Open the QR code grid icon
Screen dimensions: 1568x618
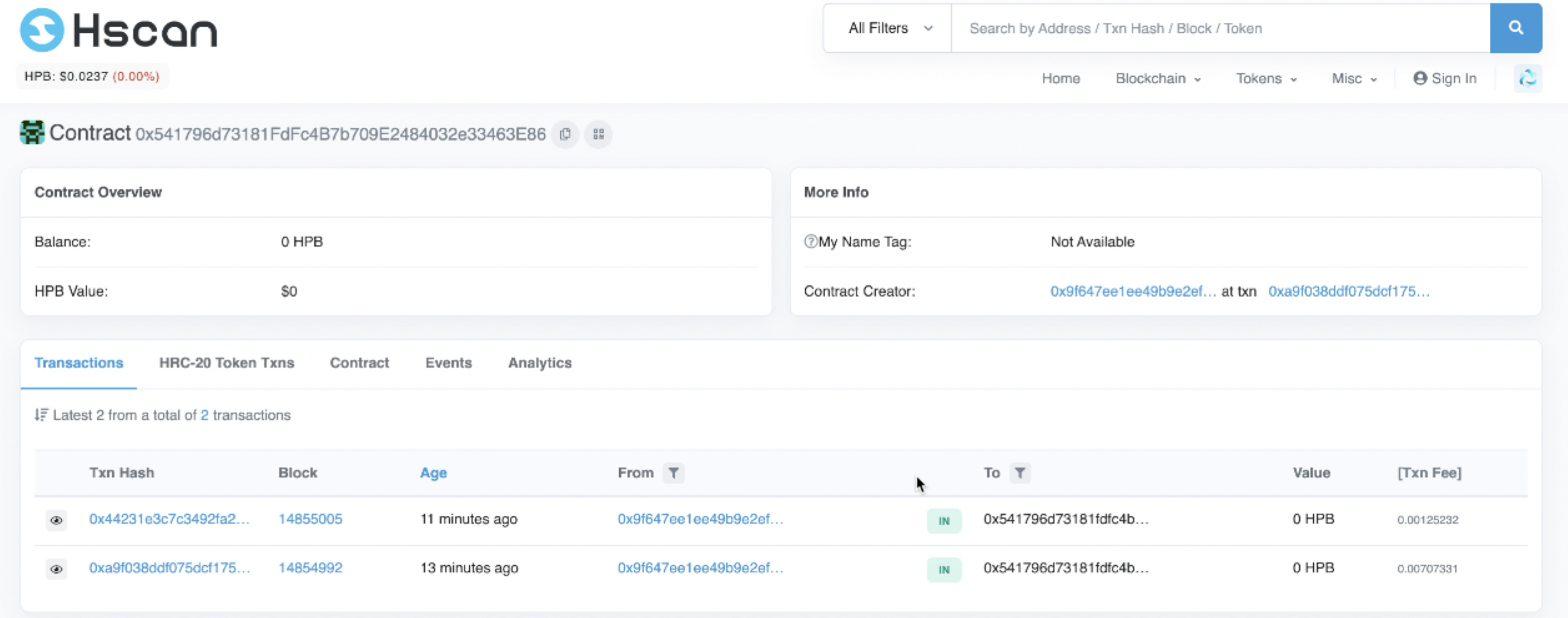click(598, 134)
